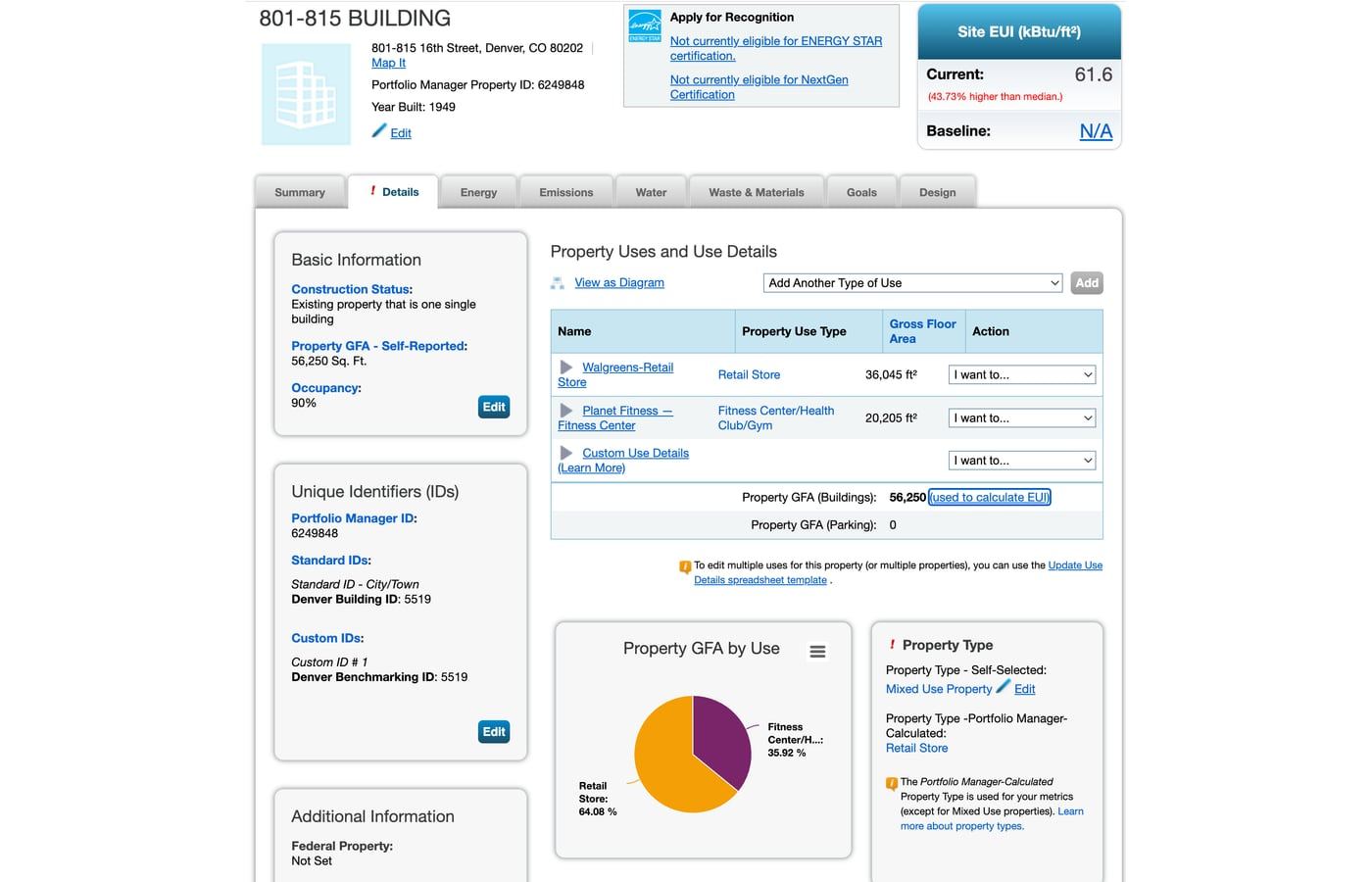
Task: Switch to the Summary tab
Action: 300,192
